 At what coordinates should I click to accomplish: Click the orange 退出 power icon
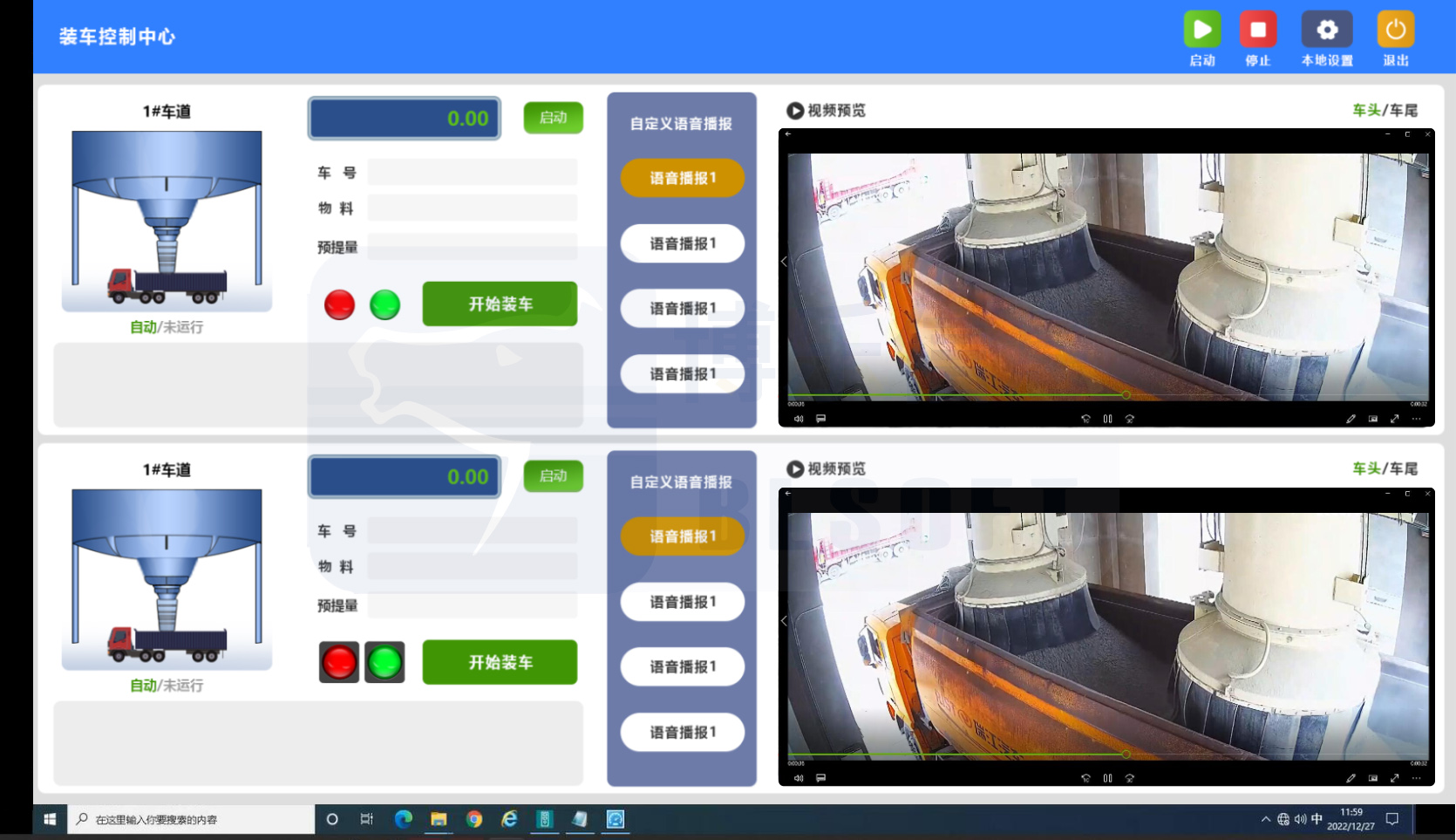(x=1396, y=30)
